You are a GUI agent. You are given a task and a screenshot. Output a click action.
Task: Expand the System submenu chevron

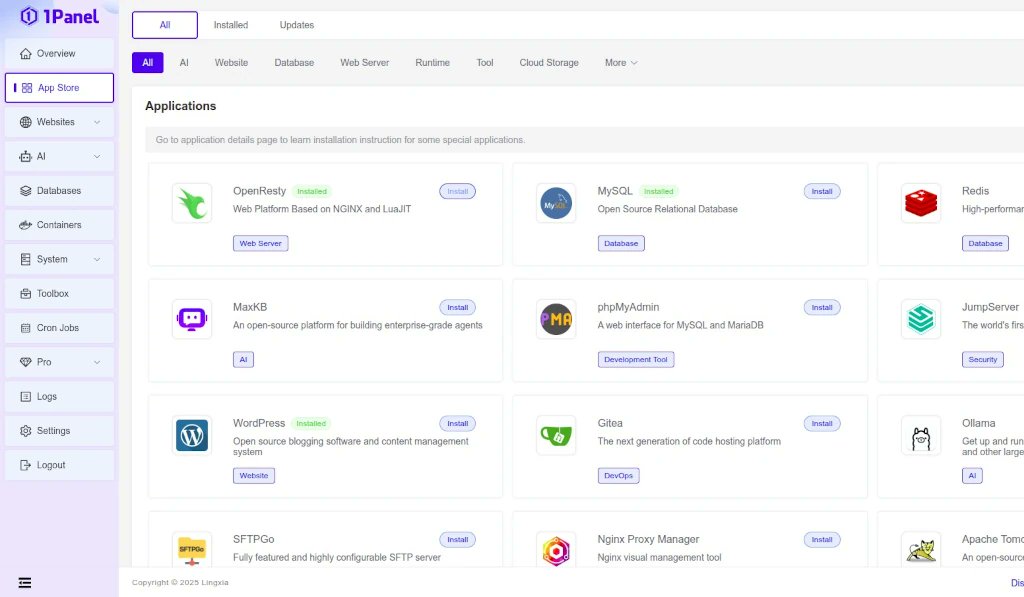(x=97, y=259)
